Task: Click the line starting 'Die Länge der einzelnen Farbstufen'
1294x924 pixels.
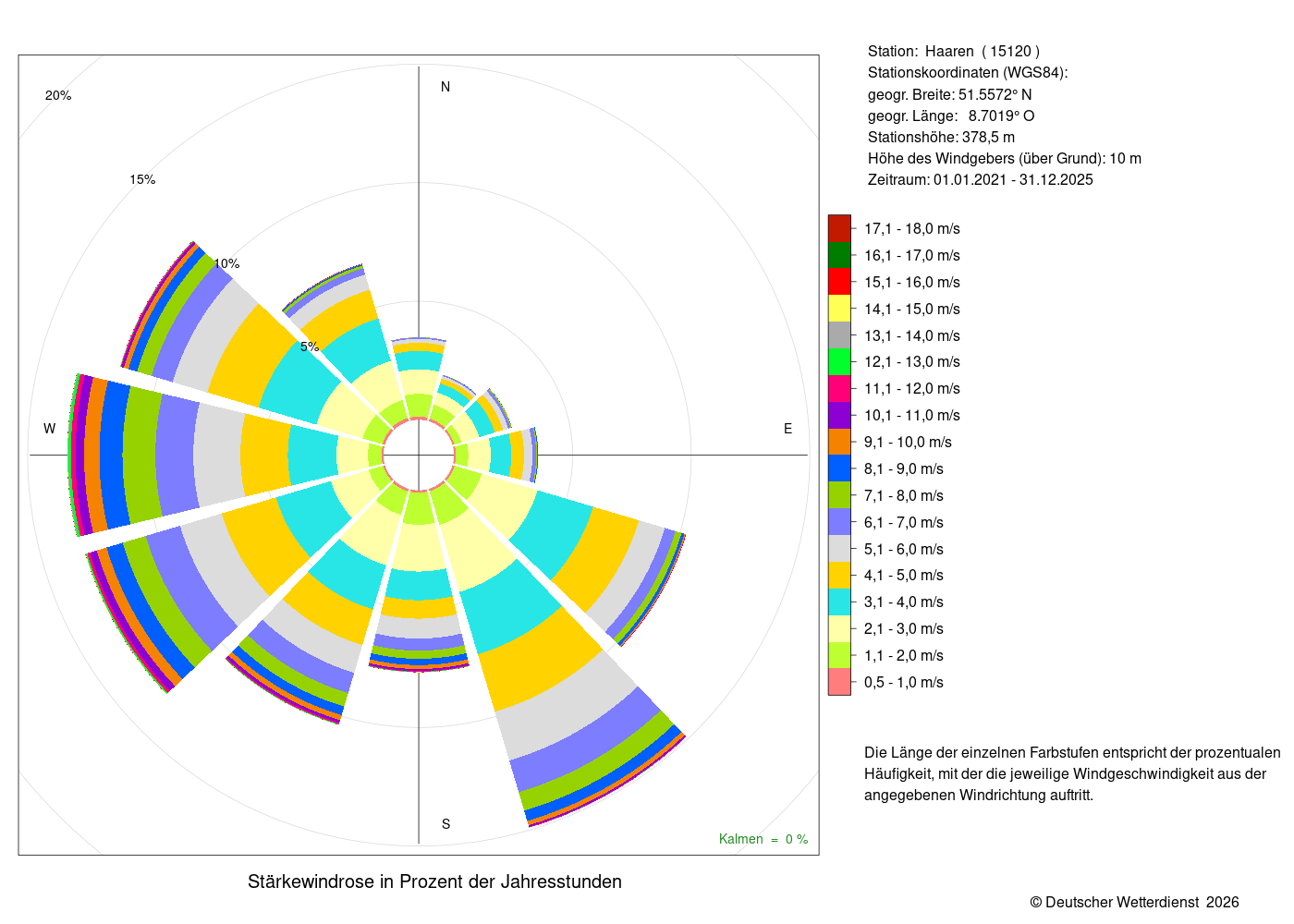Action: [1072, 753]
